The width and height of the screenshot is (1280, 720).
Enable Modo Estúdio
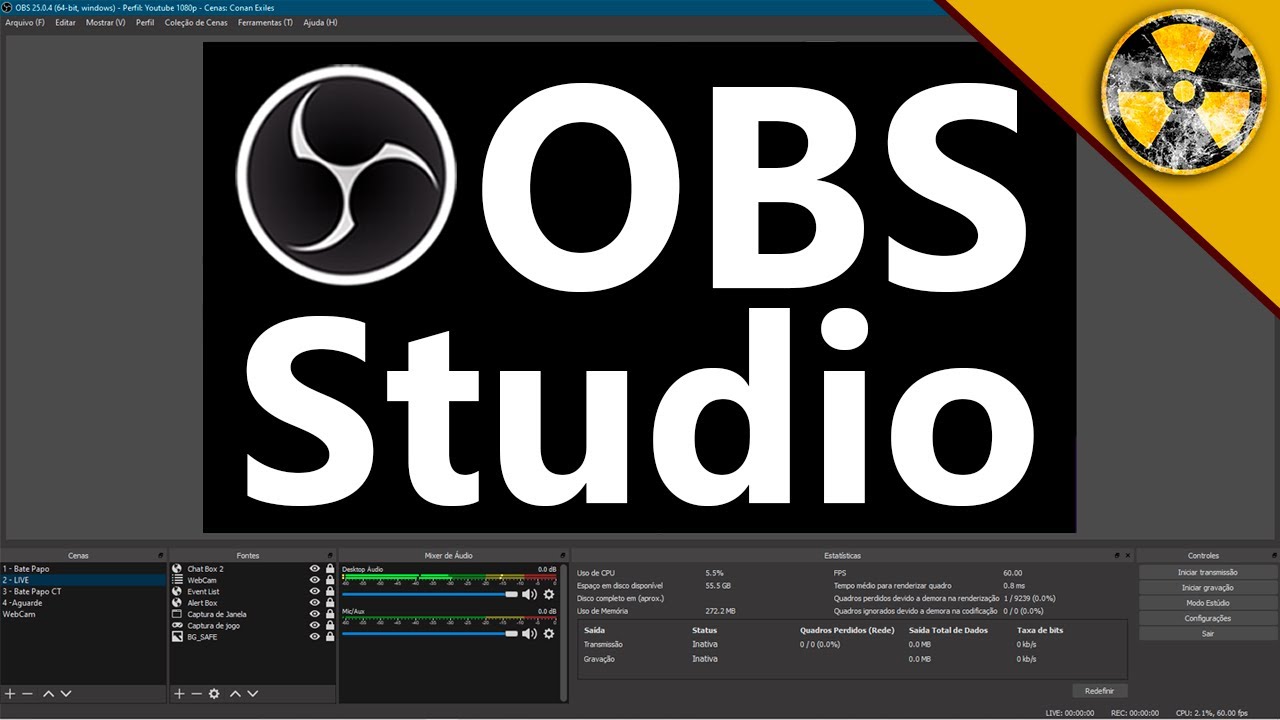tap(1207, 603)
